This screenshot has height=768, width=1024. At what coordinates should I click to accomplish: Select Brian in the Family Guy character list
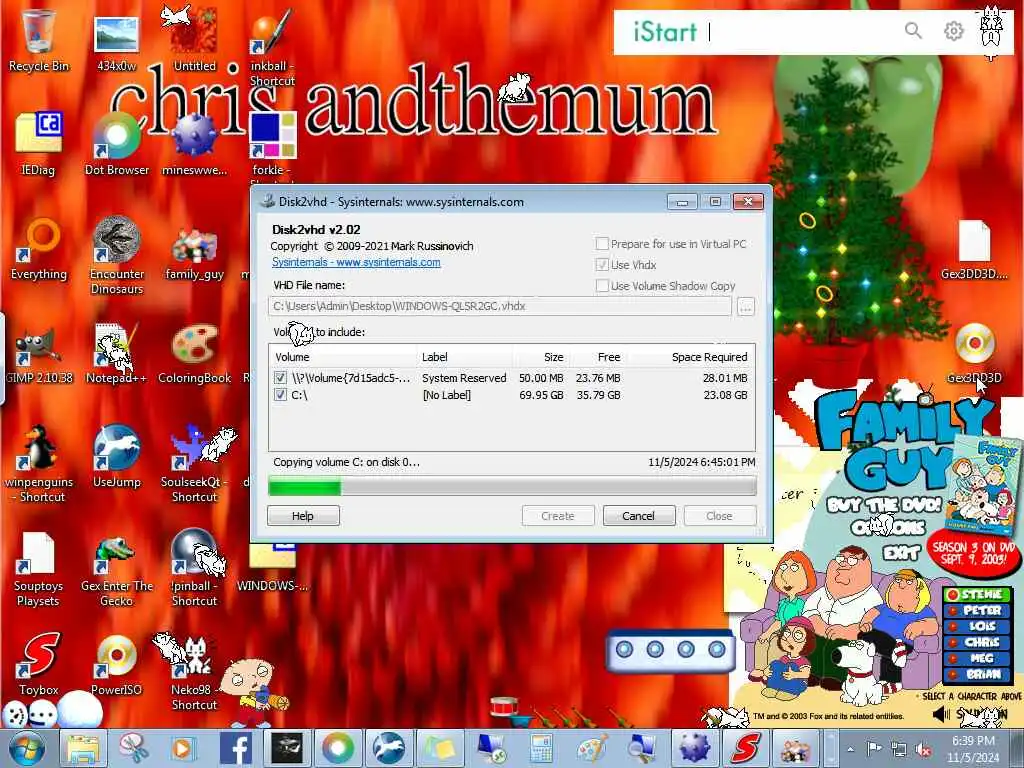tap(978, 674)
